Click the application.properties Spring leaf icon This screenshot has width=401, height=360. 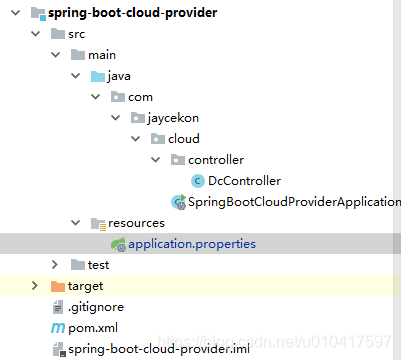point(118,244)
